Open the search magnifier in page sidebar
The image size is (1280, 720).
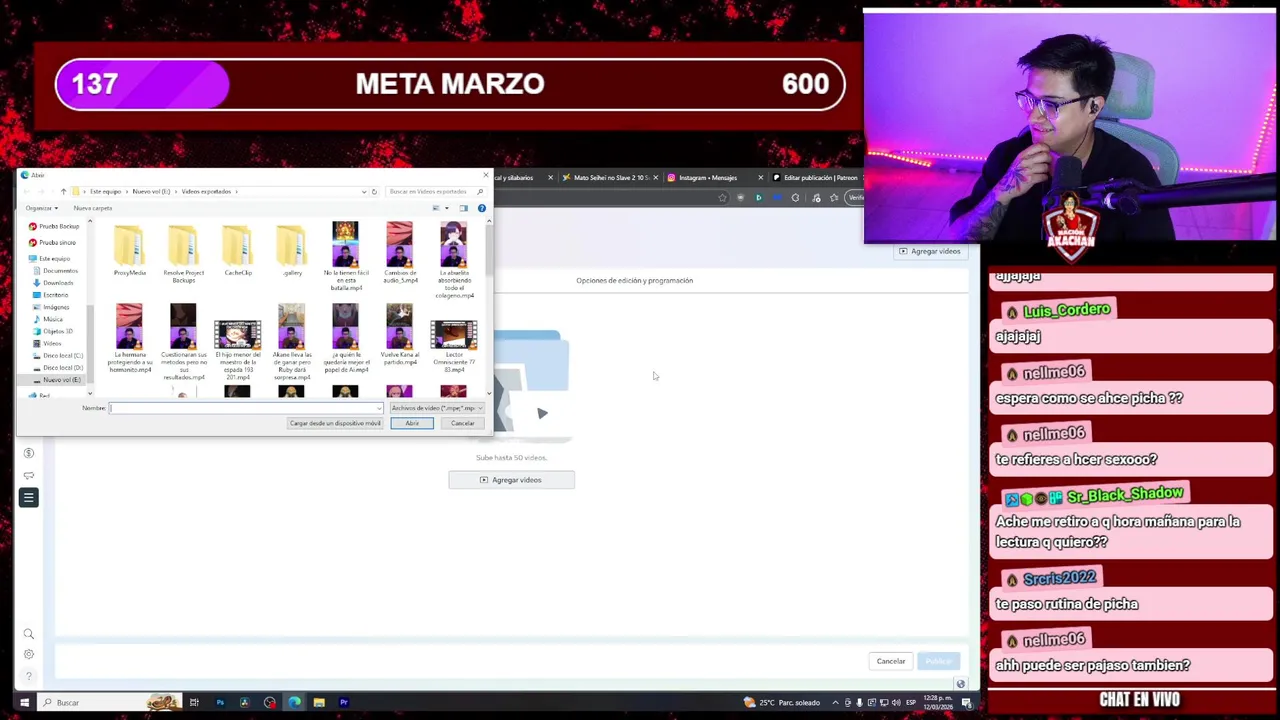click(x=28, y=634)
